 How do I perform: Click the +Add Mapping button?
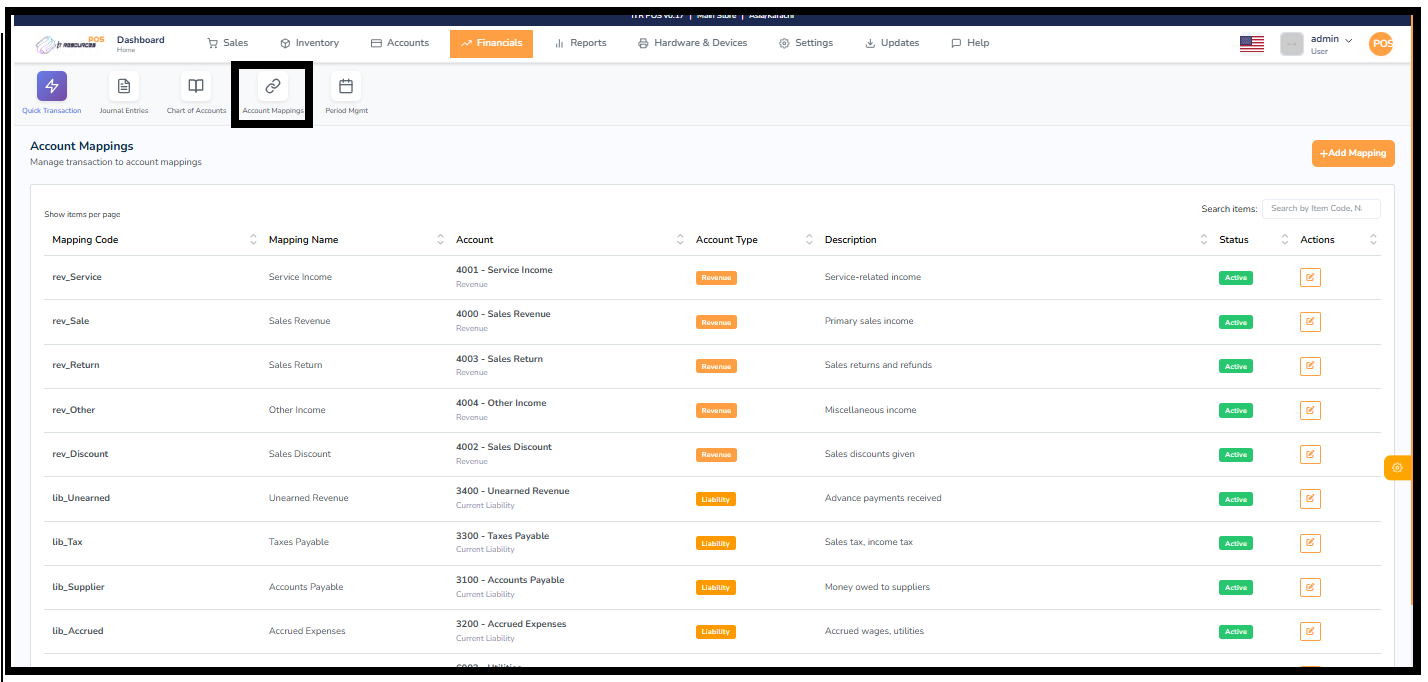coord(1353,153)
